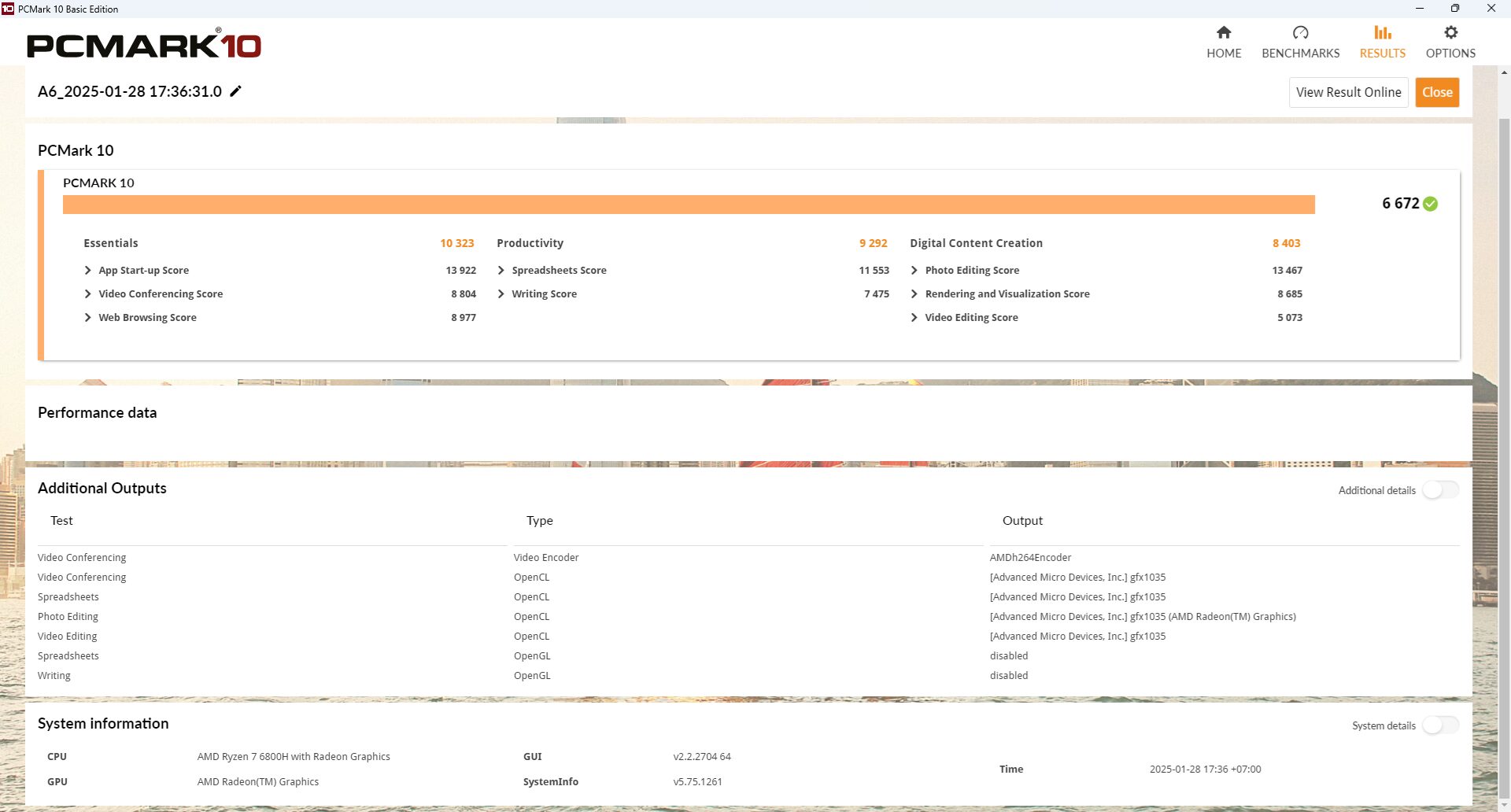The image size is (1511, 812).
Task: Click the Output column header
Action: point(1022,520)
